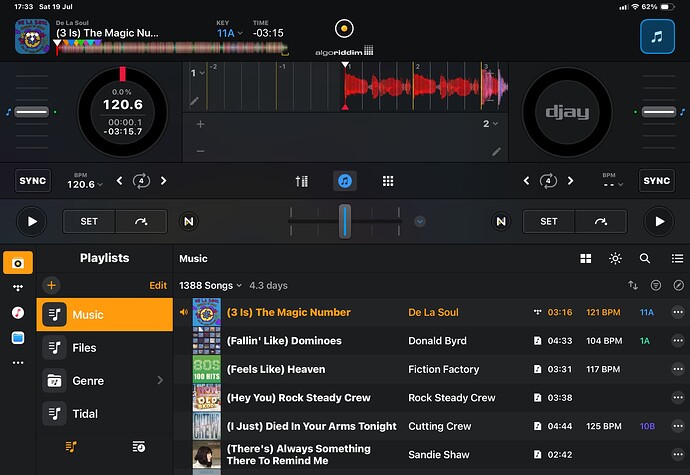Edit deck 1 waveform with pencil icon

click(x=194, y=101)
